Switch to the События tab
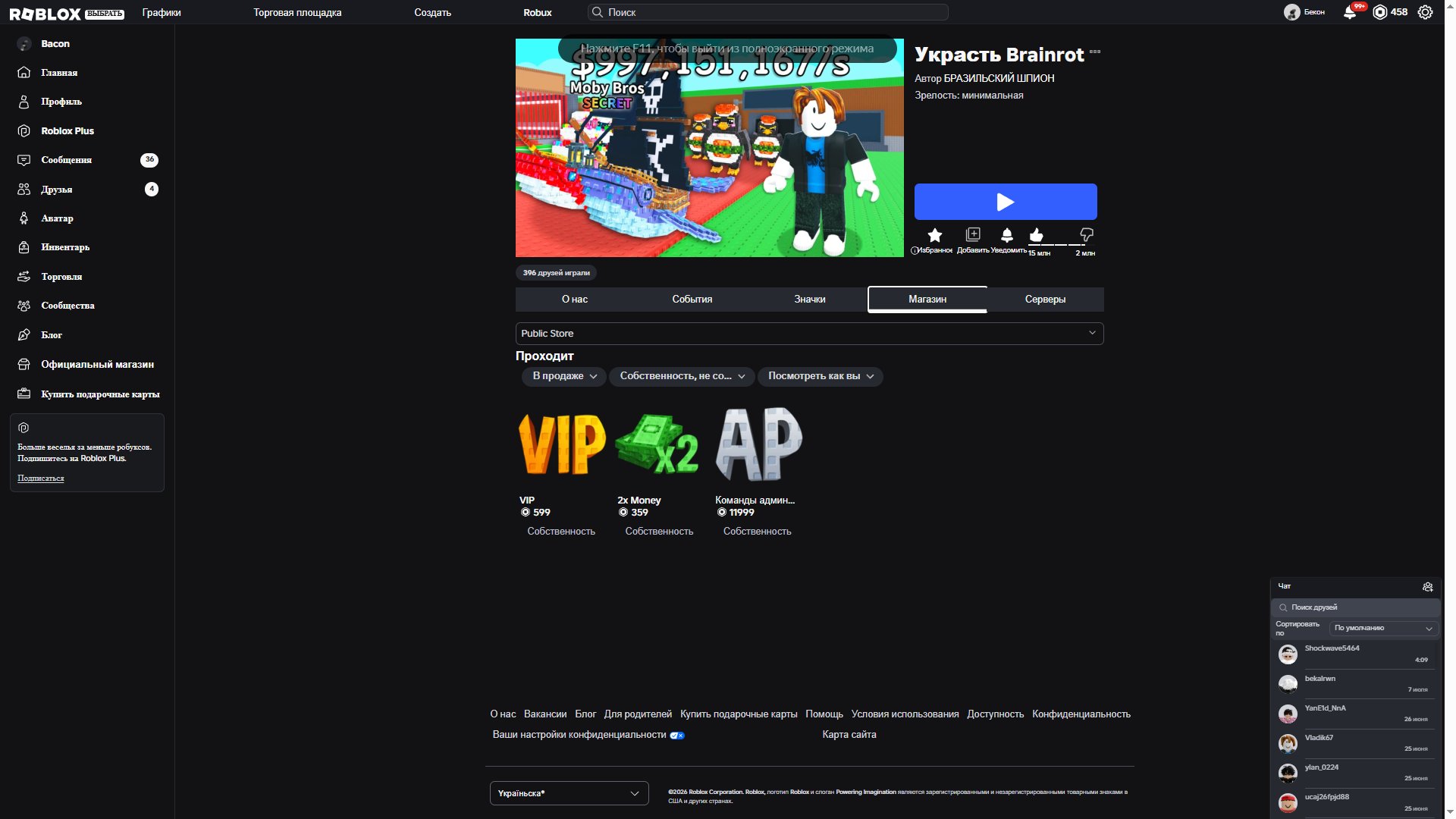This screenshot has width=1456, height=819. (692, 300)
